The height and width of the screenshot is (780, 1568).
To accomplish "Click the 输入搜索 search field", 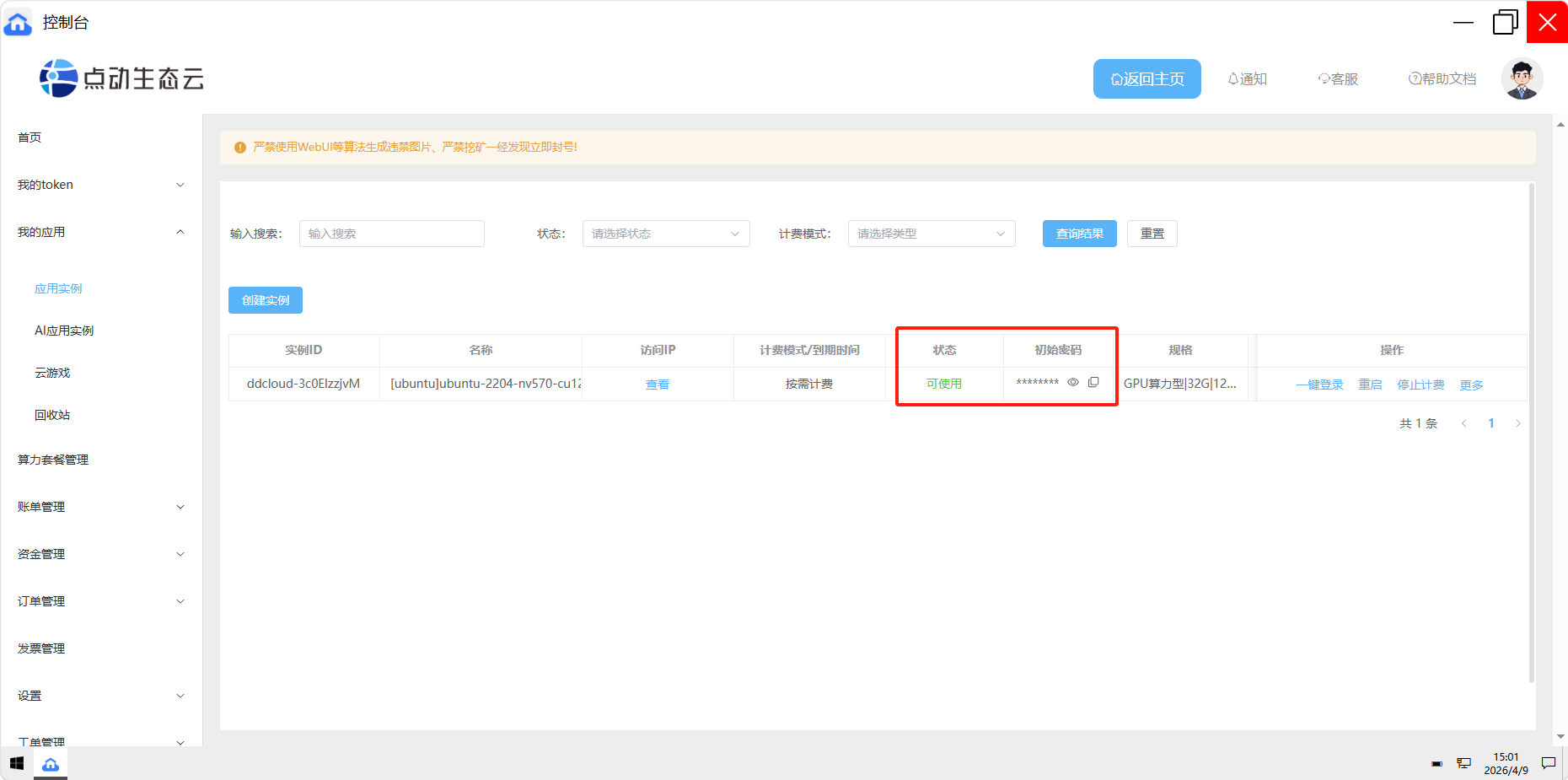I will pos(392,234).
